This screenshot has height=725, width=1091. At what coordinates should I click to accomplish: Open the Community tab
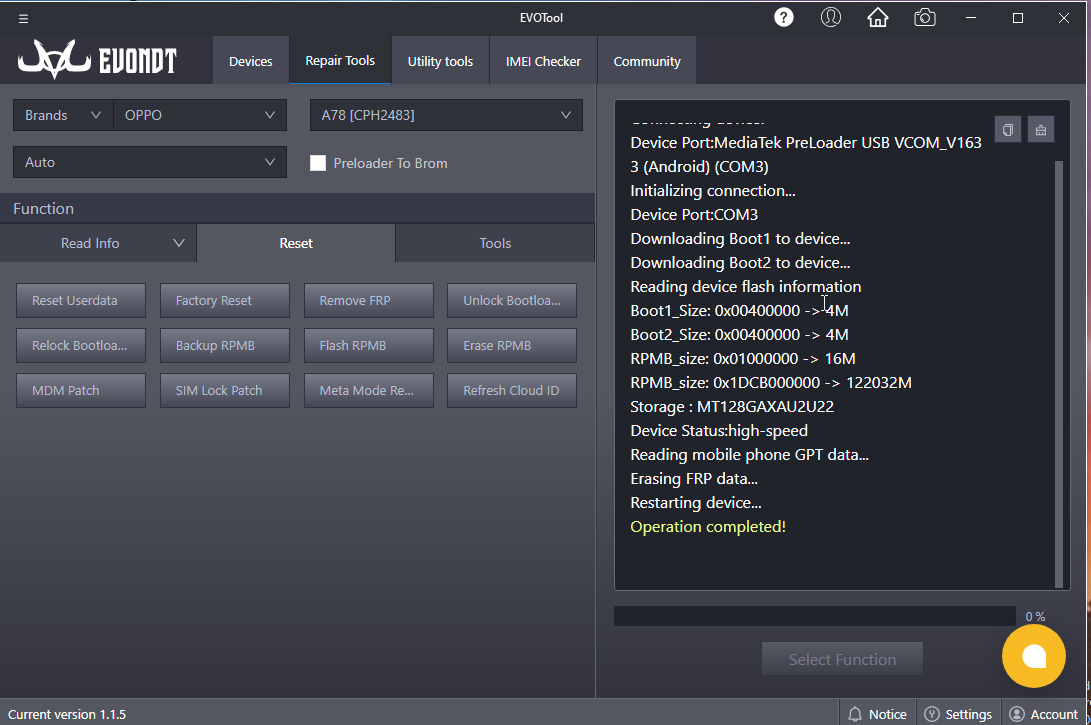tap(647, 61)
